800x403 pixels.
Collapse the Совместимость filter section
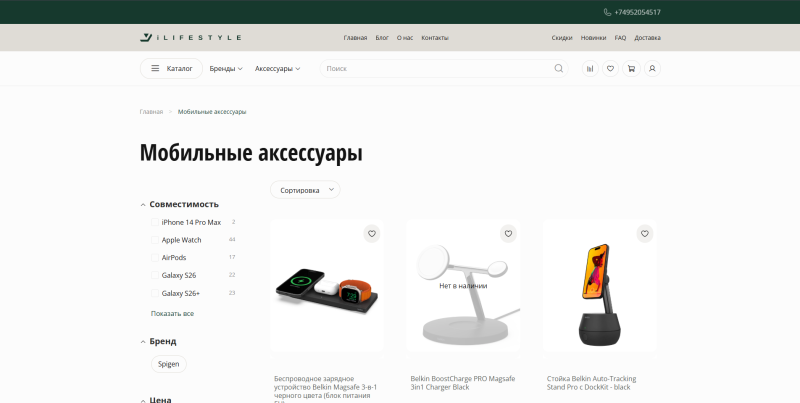pos(179,204)
